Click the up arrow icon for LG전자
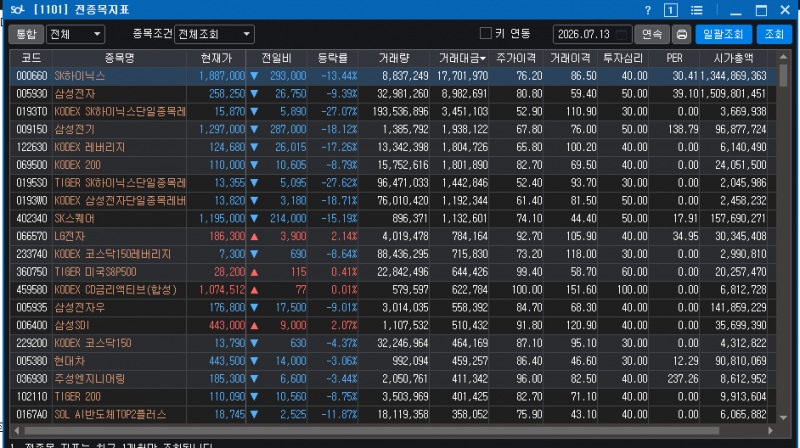 [254, 236]
